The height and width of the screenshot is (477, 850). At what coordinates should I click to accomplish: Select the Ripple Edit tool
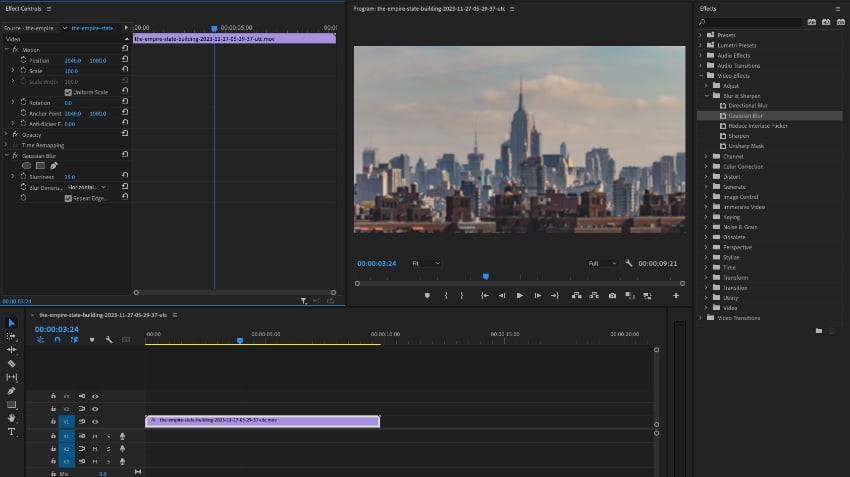pos(11,350)
